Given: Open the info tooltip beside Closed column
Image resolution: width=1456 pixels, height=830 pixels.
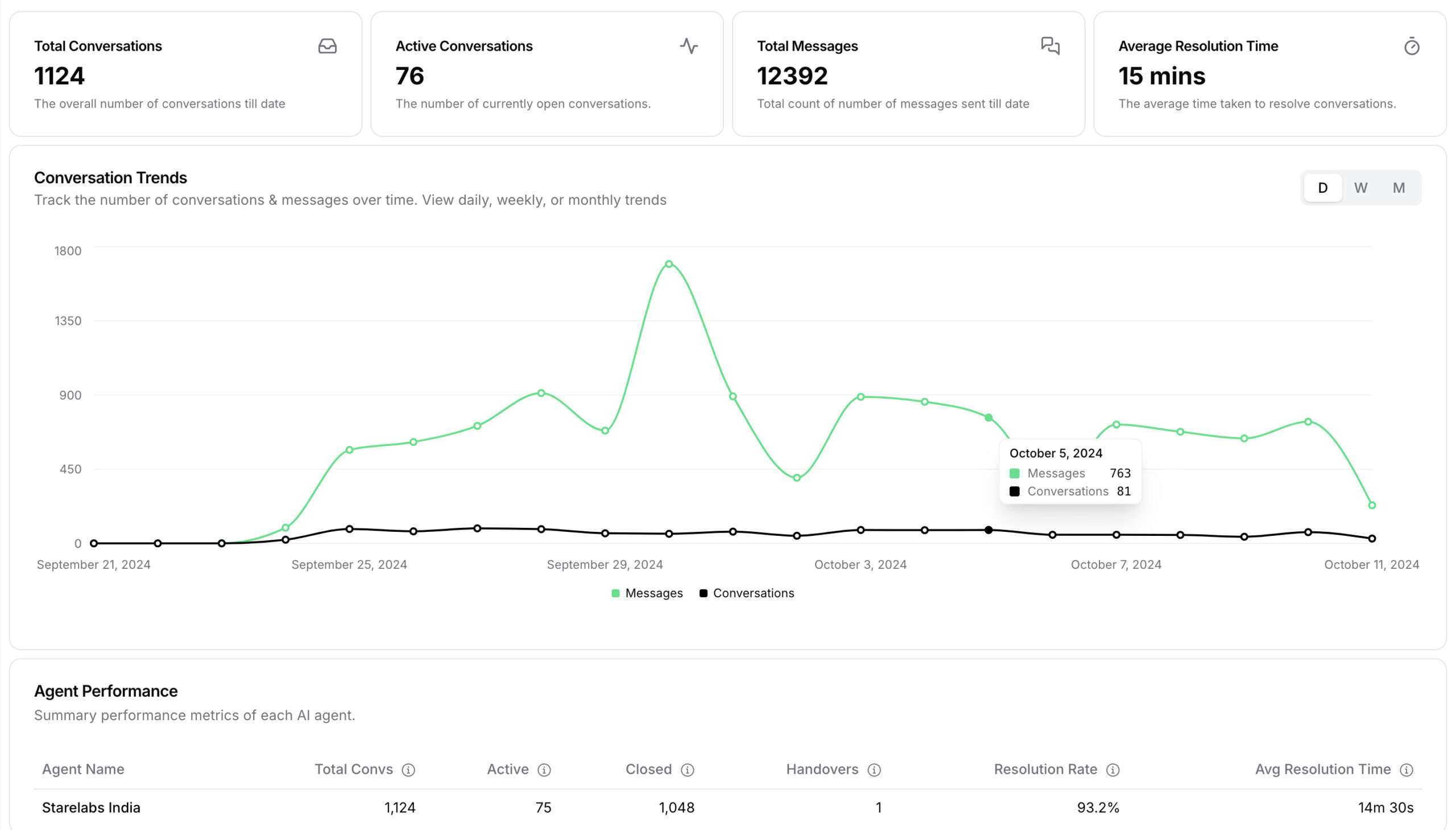Looking at the screenshot, I should (x=686, y=769).
